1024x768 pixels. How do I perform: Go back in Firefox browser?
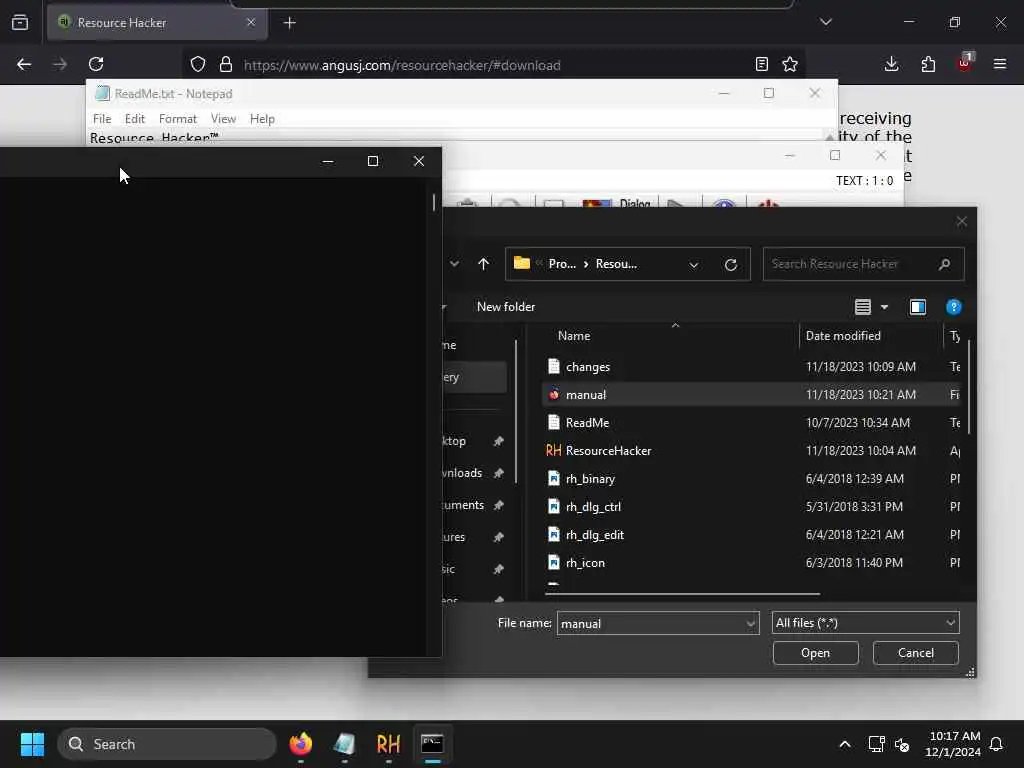coord(24,64)
